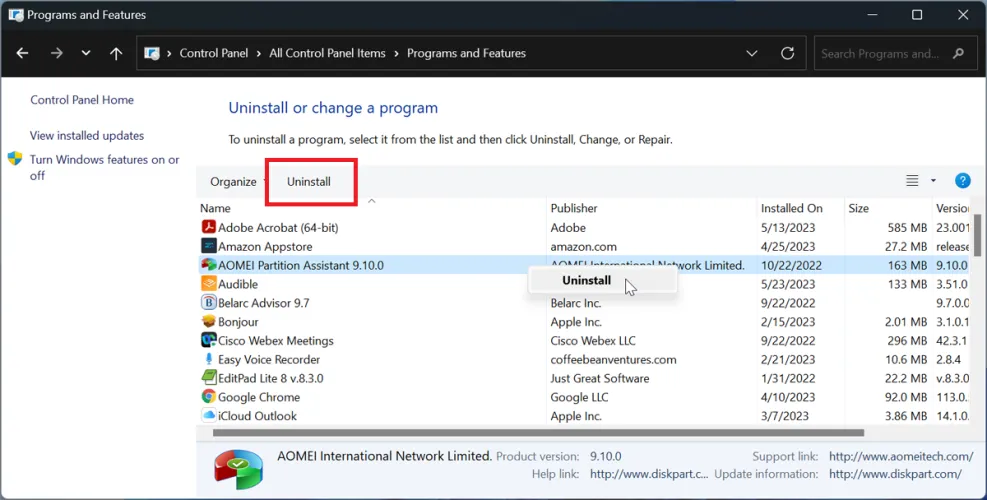This screenshot has width=987, height=500.
Task: Click the Google Chrome icon in list
Action: click(209, 397)
